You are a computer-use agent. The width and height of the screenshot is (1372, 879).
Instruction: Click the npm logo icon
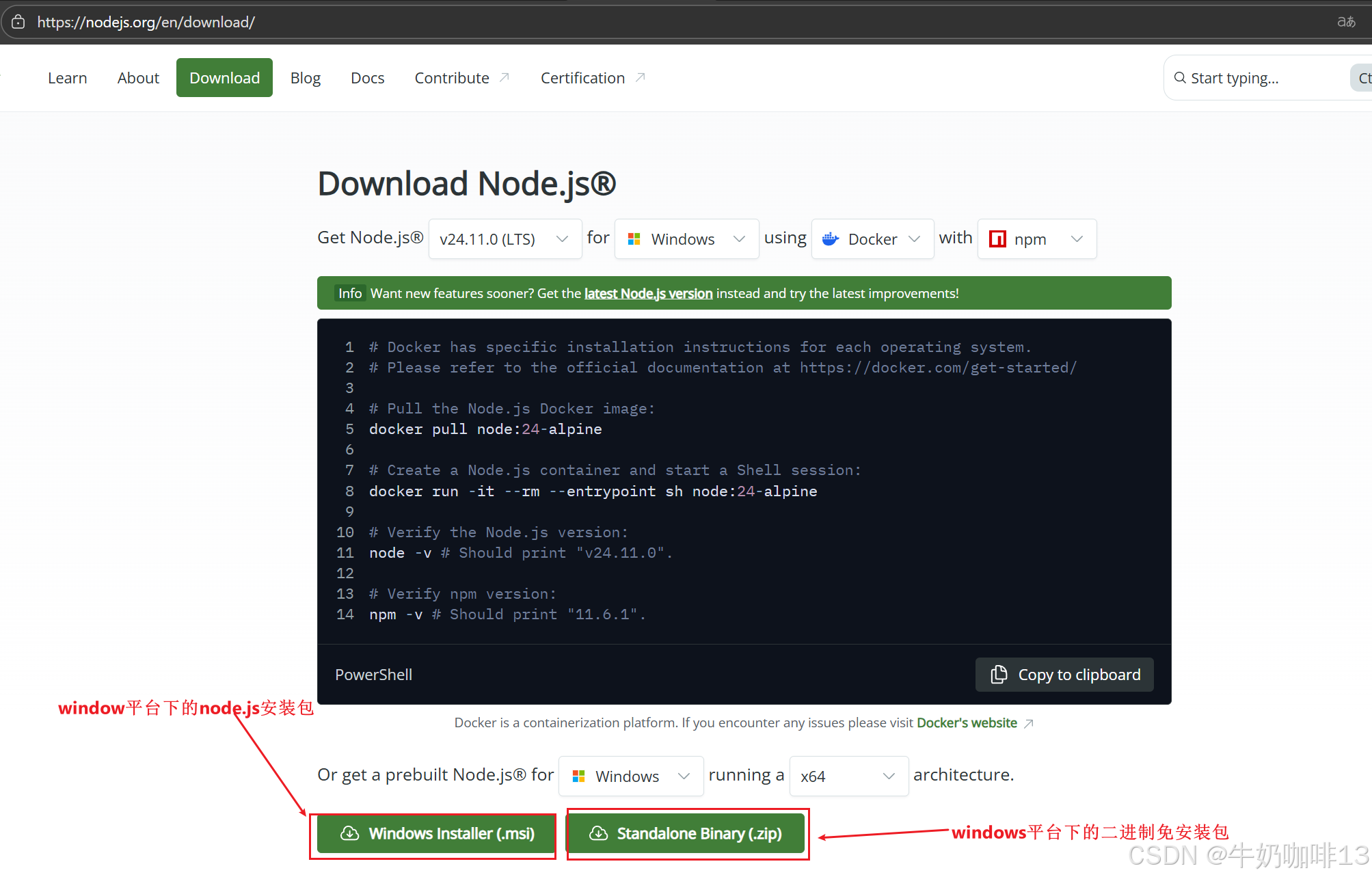pos(997,239)
